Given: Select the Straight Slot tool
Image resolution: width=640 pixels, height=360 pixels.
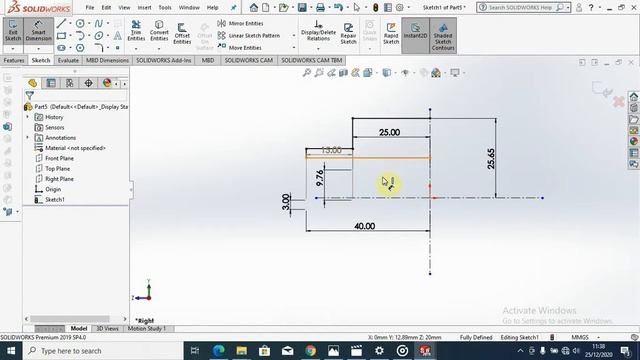Looking at the screenshot, I should [61, 48].
